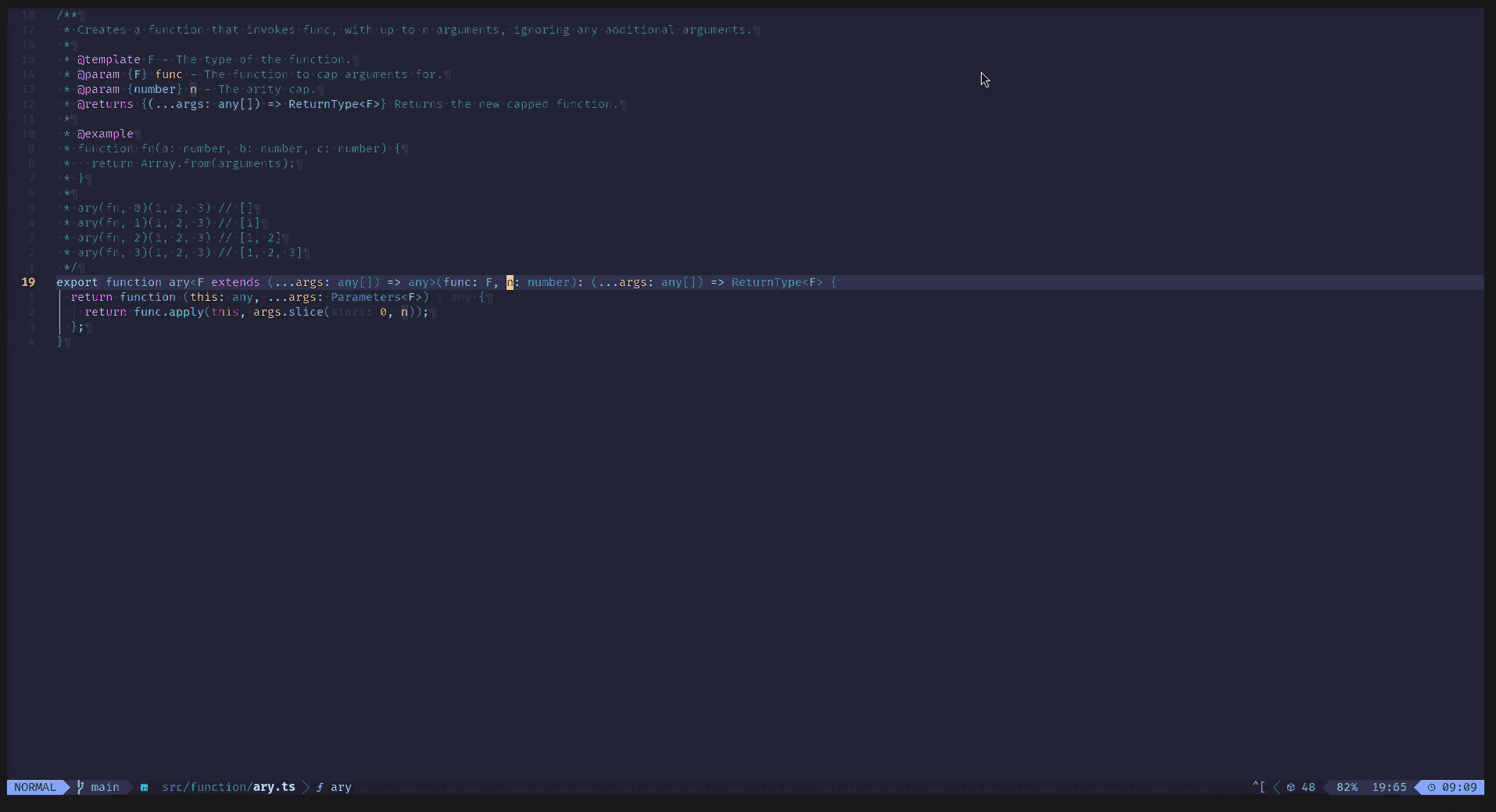Click the highlighted n parameter under the cursor
The height and width of the screenshot is (812, 1496).
tap(509, 282)
